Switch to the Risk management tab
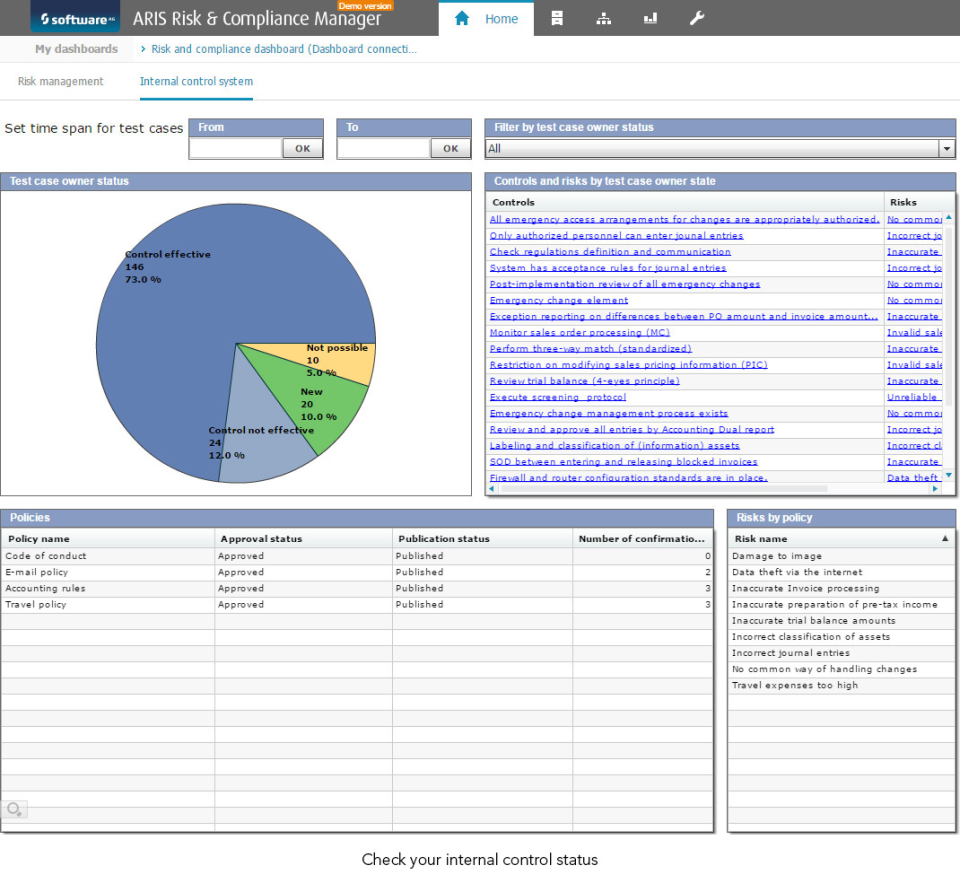960x883 pixels. (x=61, y=82)
